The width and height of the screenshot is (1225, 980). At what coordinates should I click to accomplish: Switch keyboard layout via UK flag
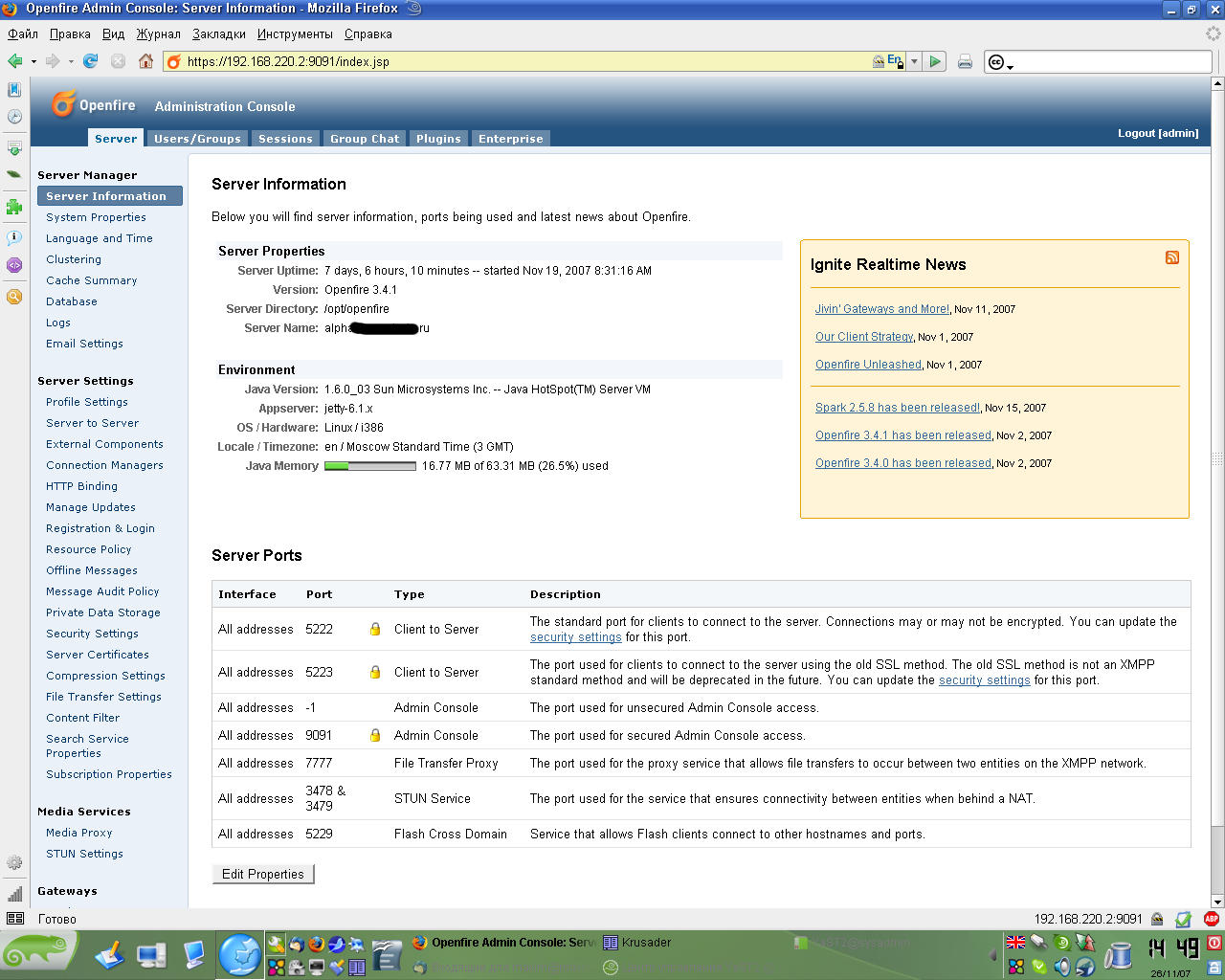click(1016, 943)
